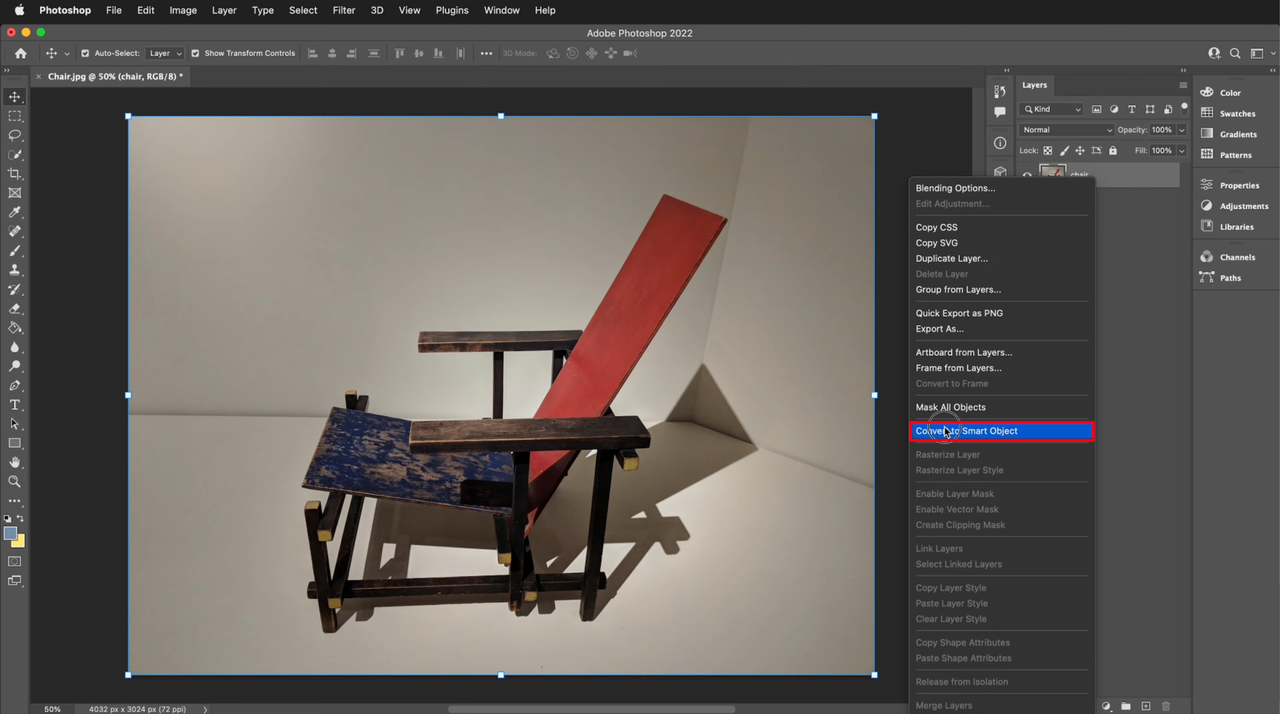Select the Rectangular Marquee tool

click(15, 116)
